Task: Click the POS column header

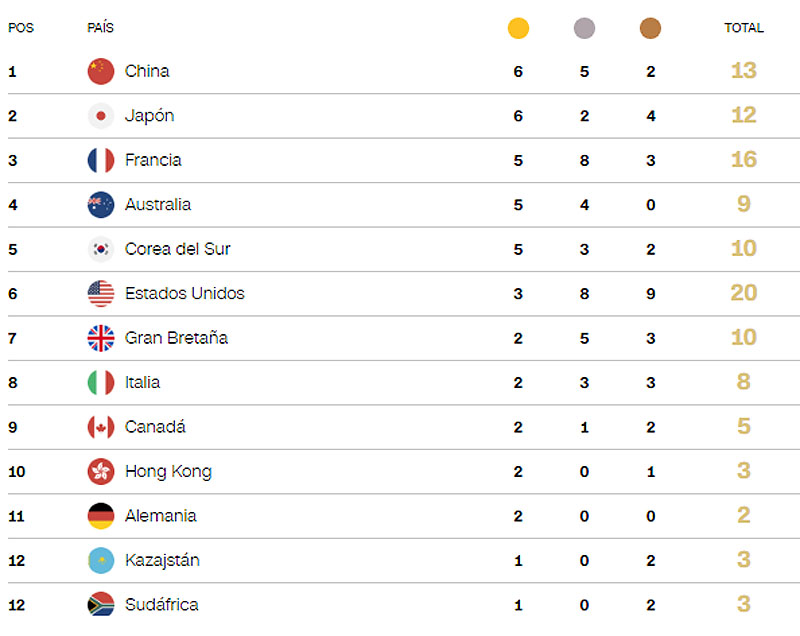Action: (21, 28)
